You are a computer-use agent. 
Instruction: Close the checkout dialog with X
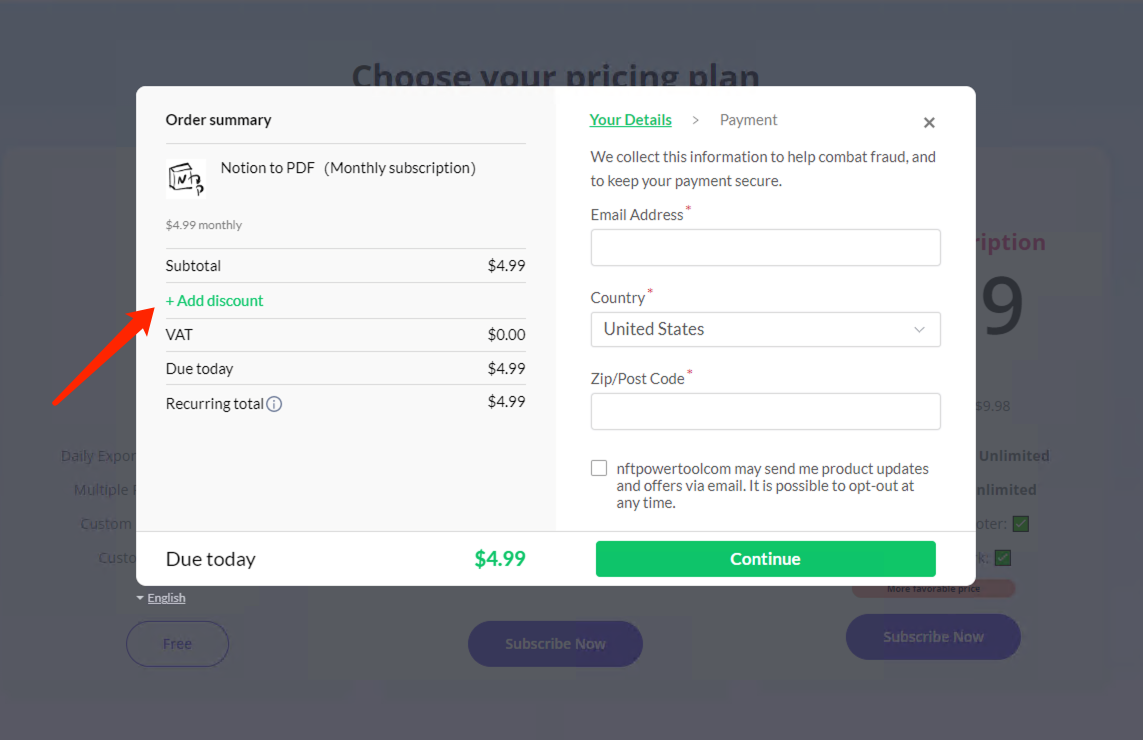pyautogui.click(x=929, y=122)
